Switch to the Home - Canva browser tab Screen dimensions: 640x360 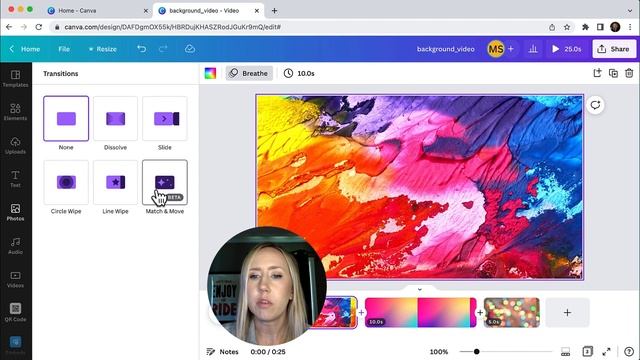98,11
